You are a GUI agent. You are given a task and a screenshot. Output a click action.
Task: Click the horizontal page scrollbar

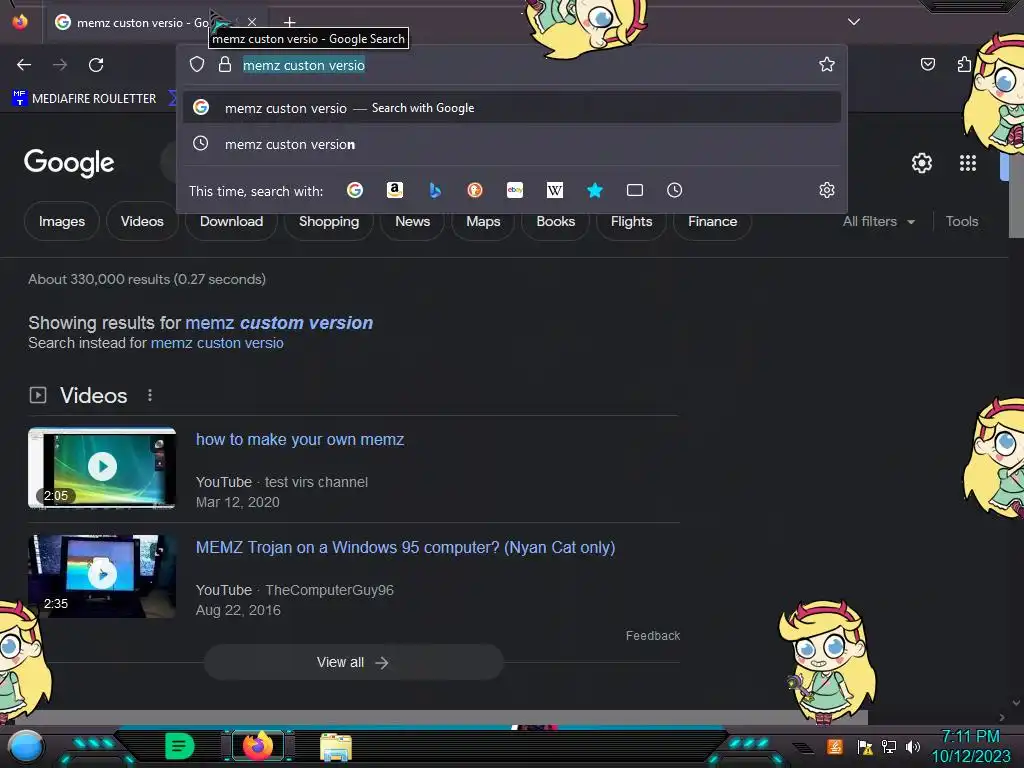434,717
